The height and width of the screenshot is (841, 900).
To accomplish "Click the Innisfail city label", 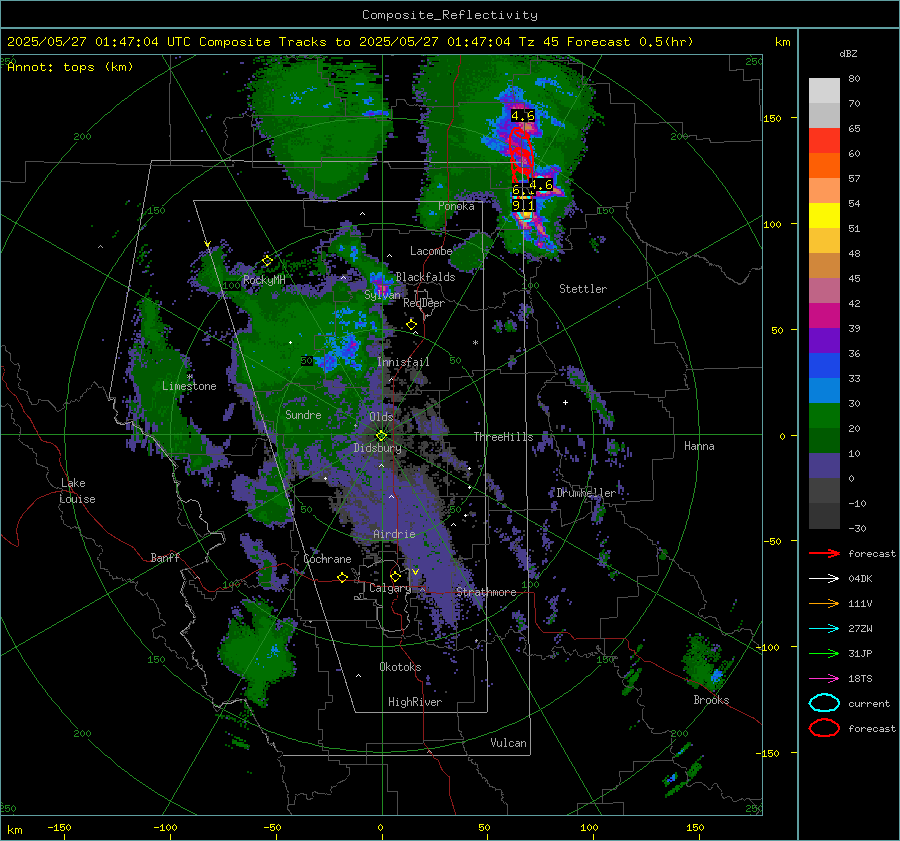I will [x=403, y=362].
